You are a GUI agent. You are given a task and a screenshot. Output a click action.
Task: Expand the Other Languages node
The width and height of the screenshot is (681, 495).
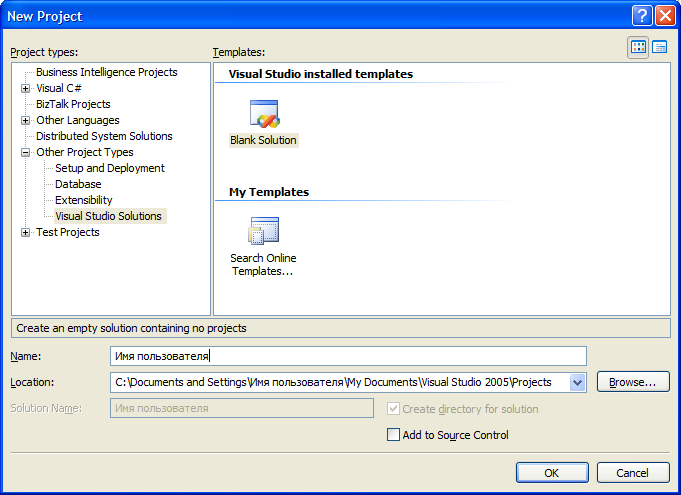[26, 120]
